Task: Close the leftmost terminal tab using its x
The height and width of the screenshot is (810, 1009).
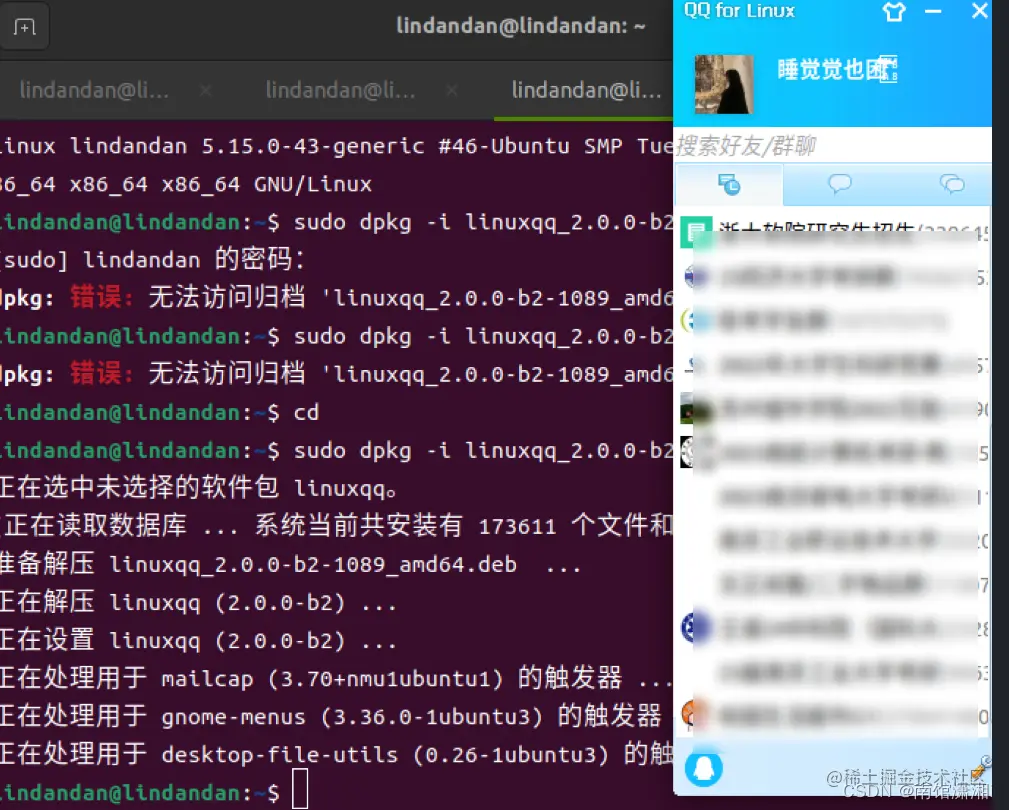Action: point(206,91)
